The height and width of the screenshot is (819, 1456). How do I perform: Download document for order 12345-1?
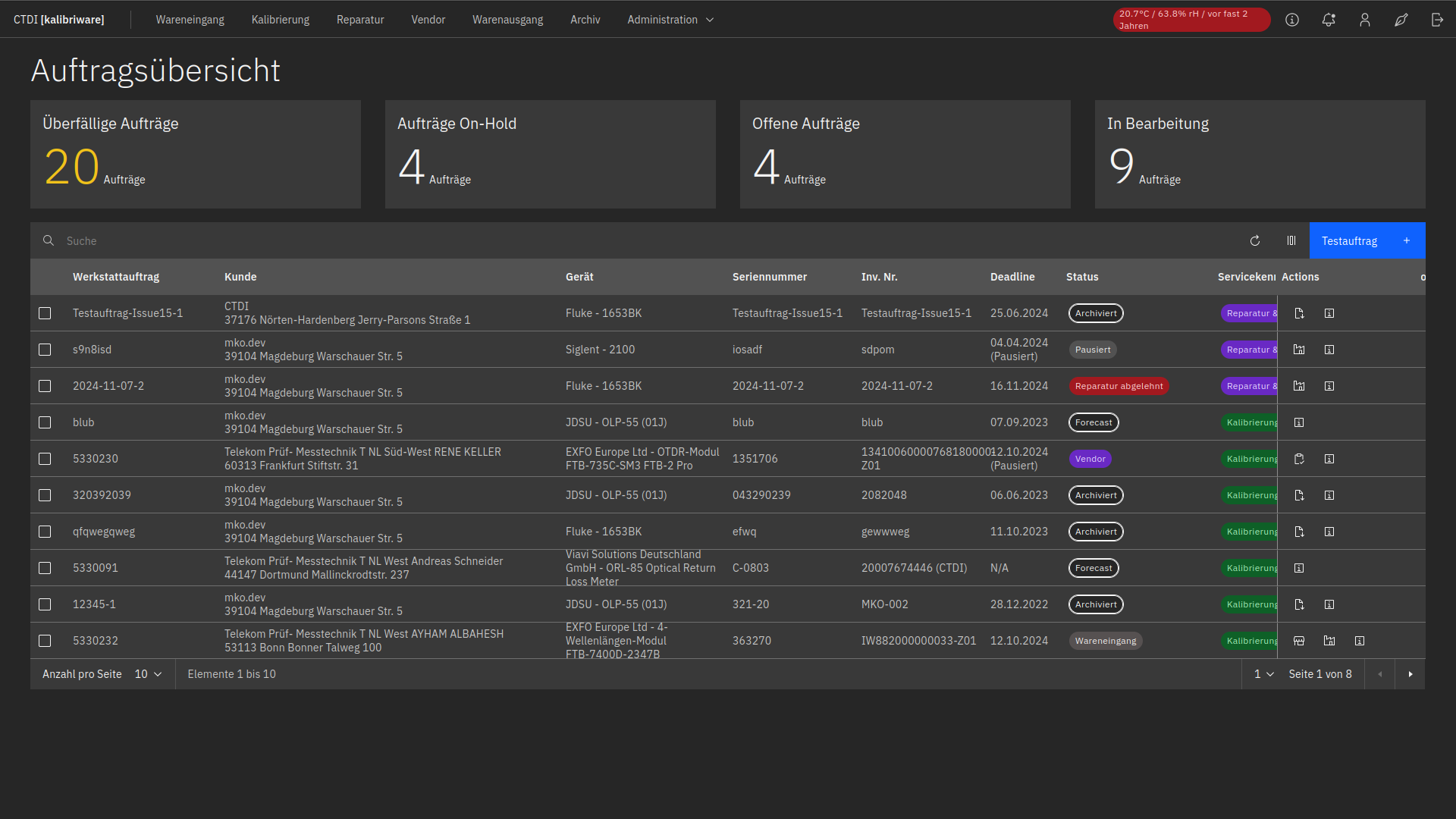pyautogui.click(x=1299, y=604)
